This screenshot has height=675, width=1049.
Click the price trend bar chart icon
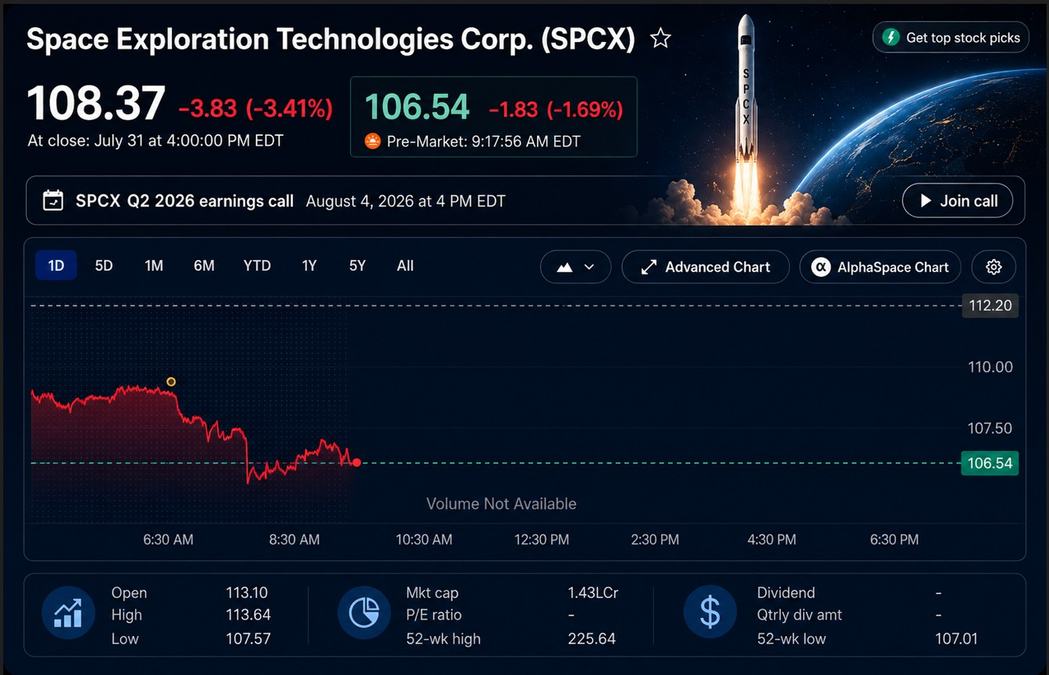(x=68, y=612)
